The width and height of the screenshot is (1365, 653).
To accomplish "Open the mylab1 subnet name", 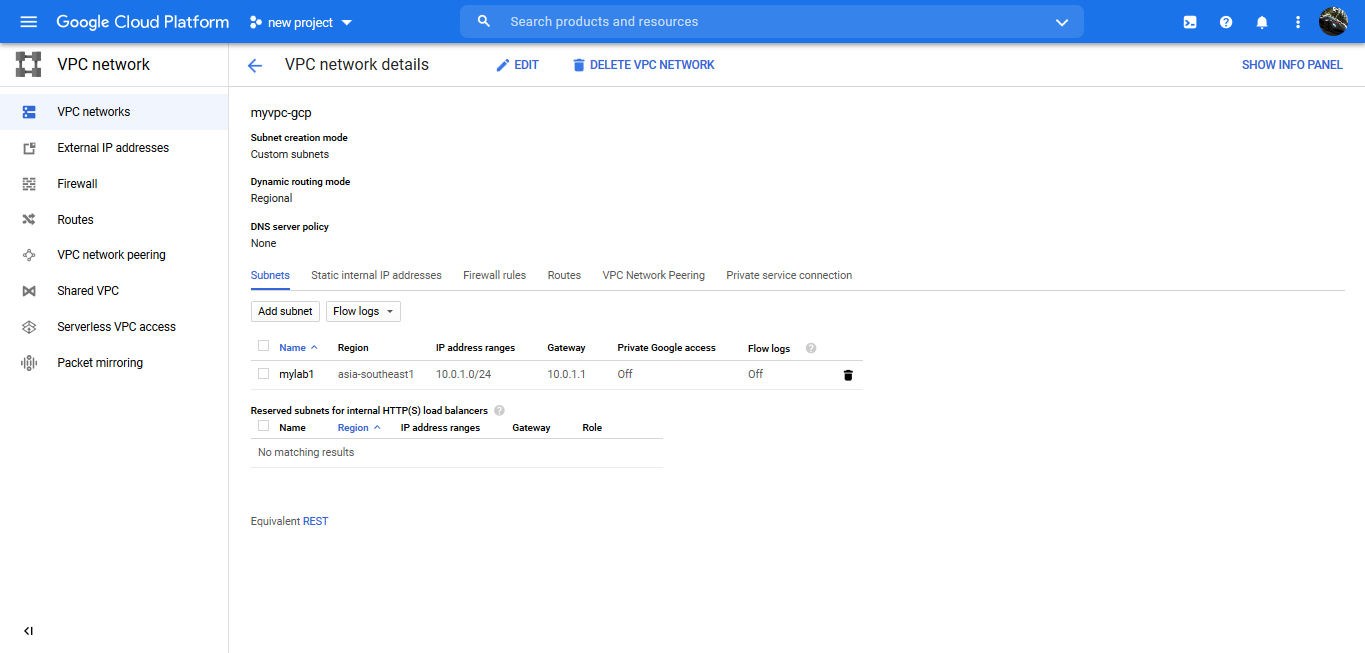I will (296, 374).
